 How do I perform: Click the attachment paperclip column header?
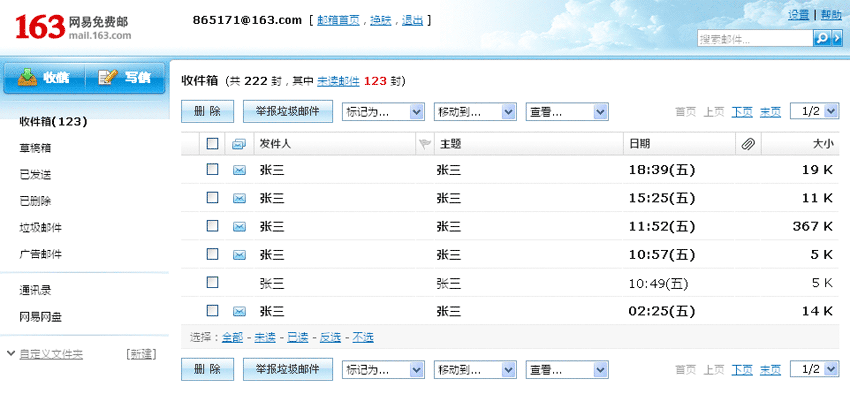pyautogui.click(x=748, y=144)
